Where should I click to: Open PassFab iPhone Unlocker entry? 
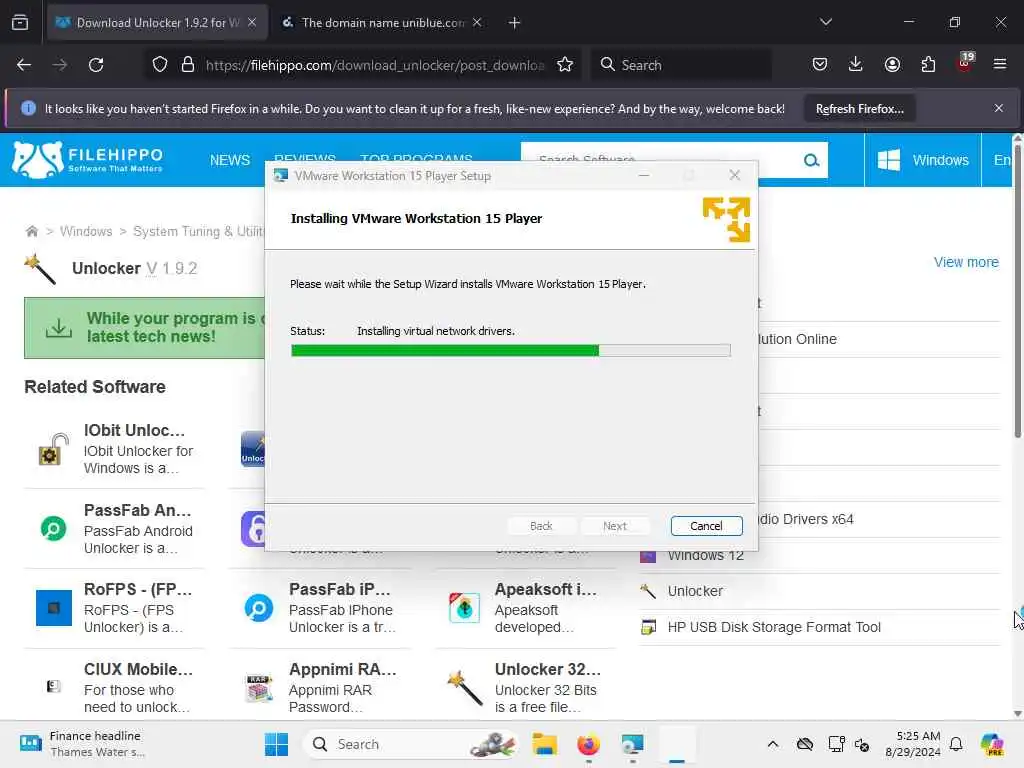tap(320, 608)
